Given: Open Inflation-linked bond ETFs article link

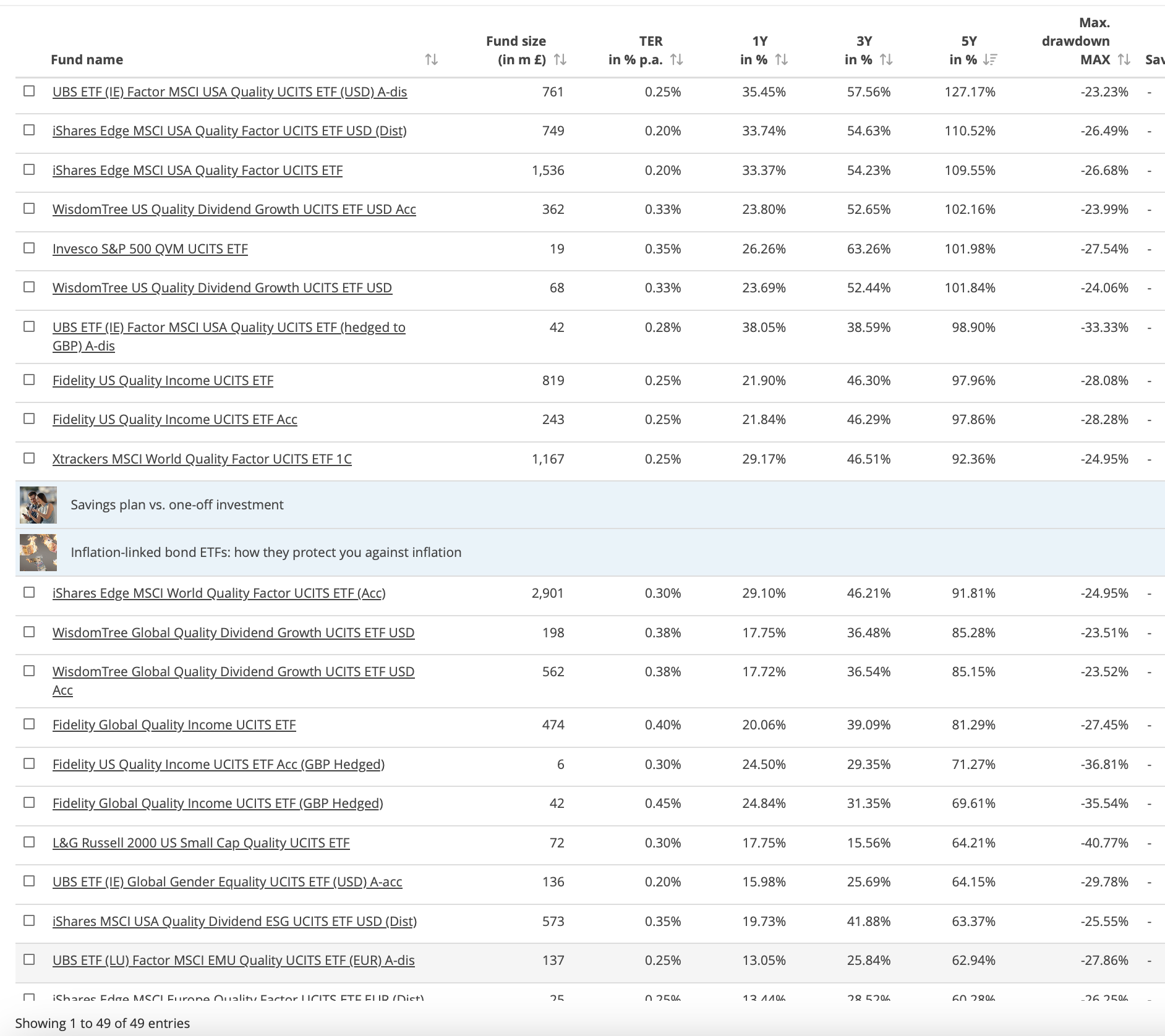Looking at the screenshot, I should tap(266, 552).
